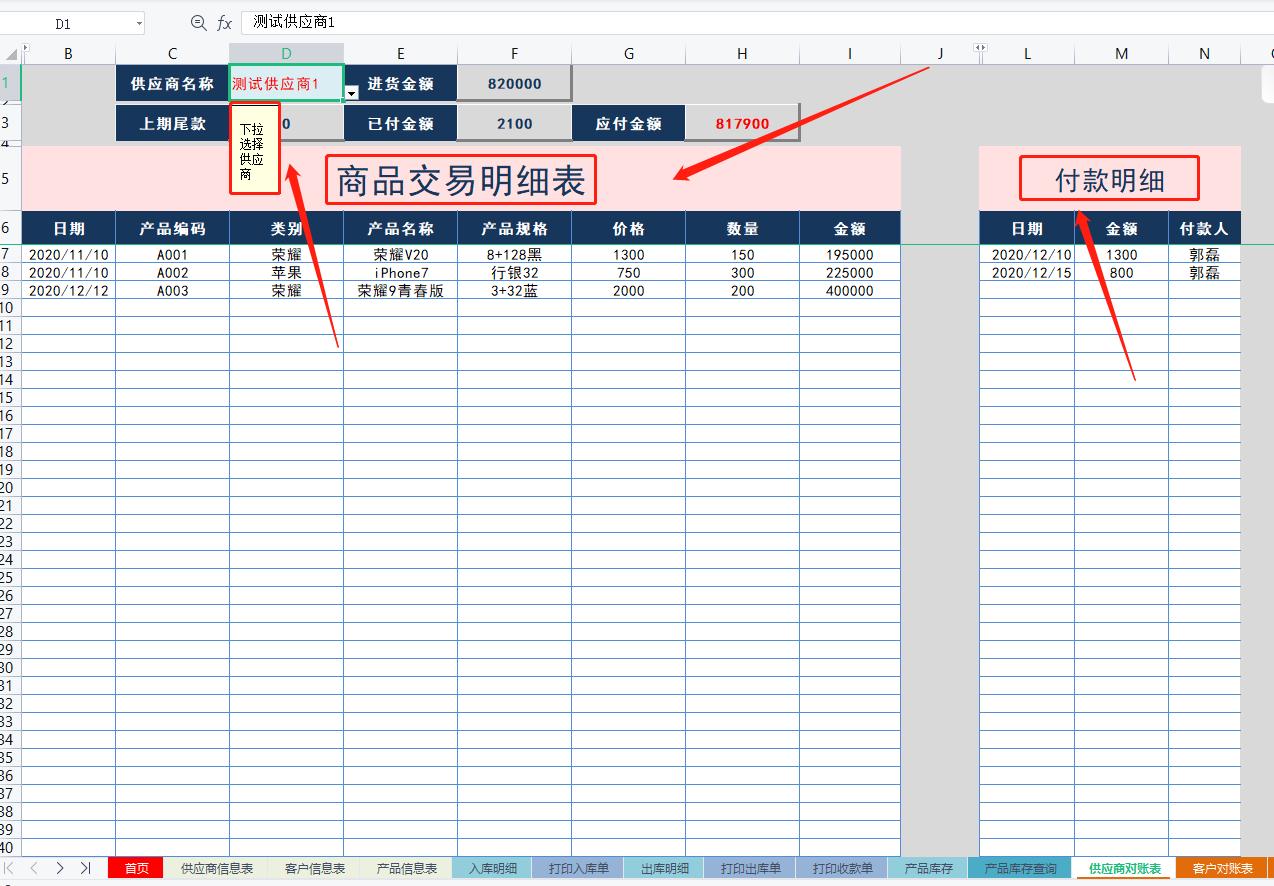Go to first sheet tab arrow
The height and width of the screenshot is (886, 1274).
tap(11, 868)
